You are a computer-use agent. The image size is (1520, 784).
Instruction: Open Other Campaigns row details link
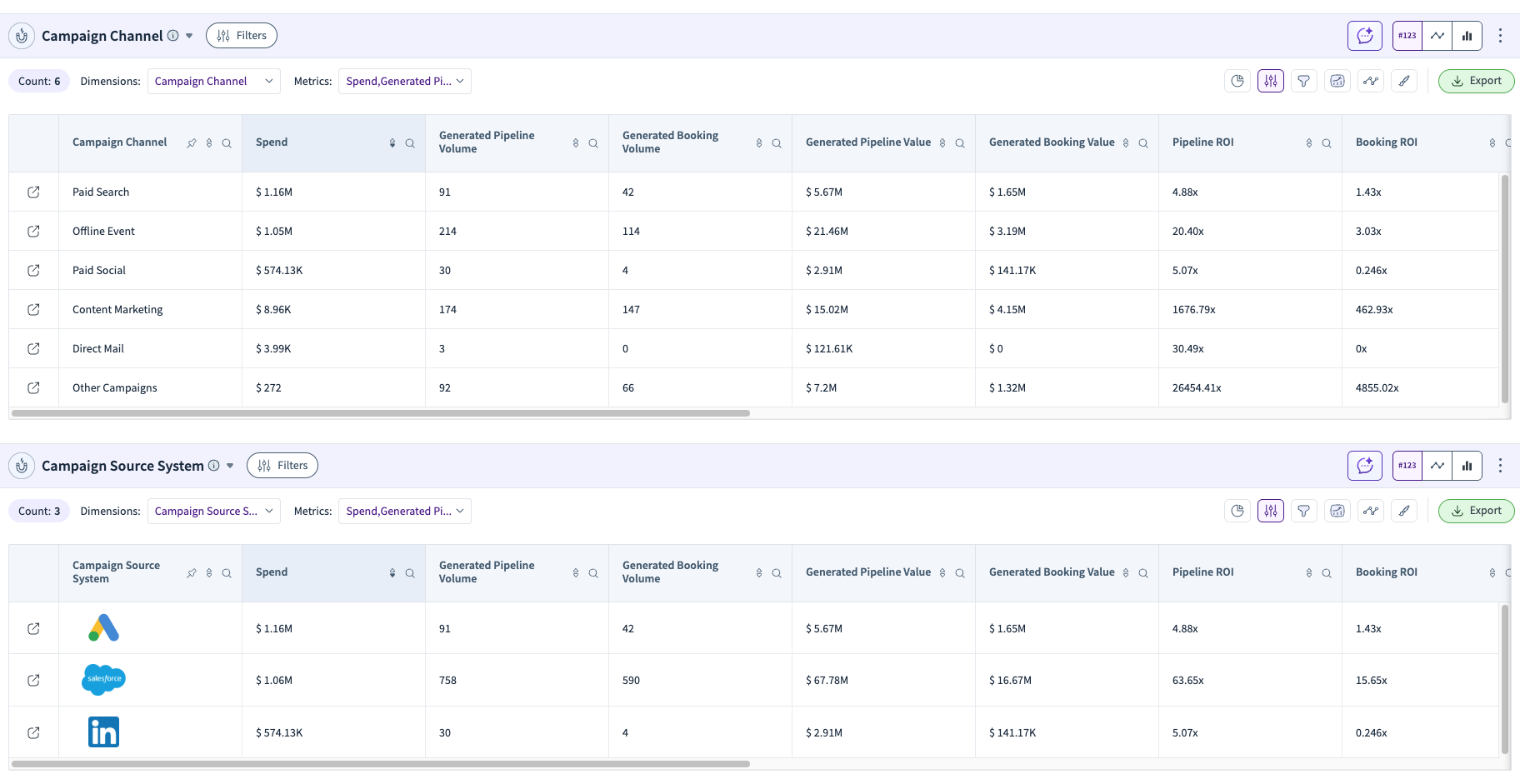click(x=33, y=388)
